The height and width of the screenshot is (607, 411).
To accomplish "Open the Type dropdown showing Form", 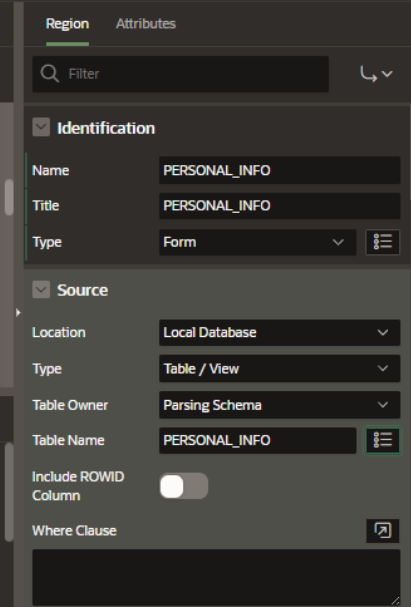I will [257, 242].
